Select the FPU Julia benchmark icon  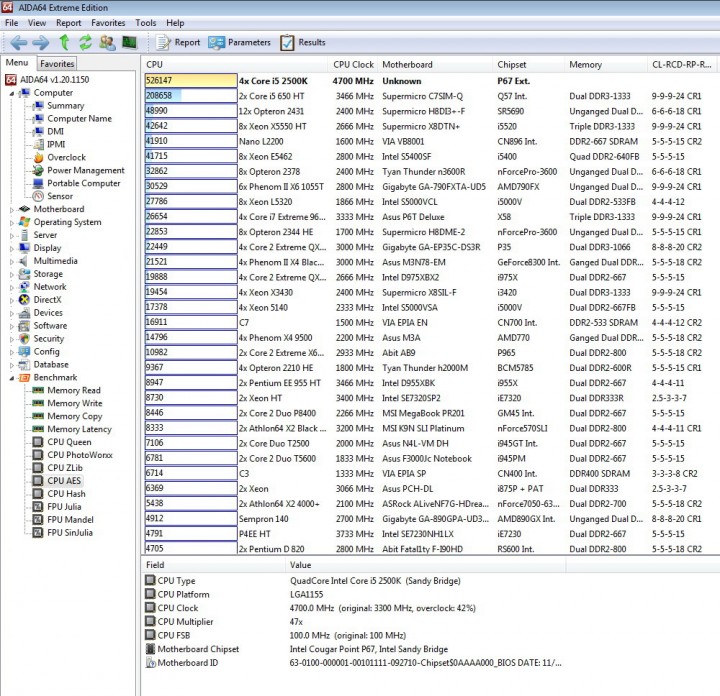tap(39, 507)
